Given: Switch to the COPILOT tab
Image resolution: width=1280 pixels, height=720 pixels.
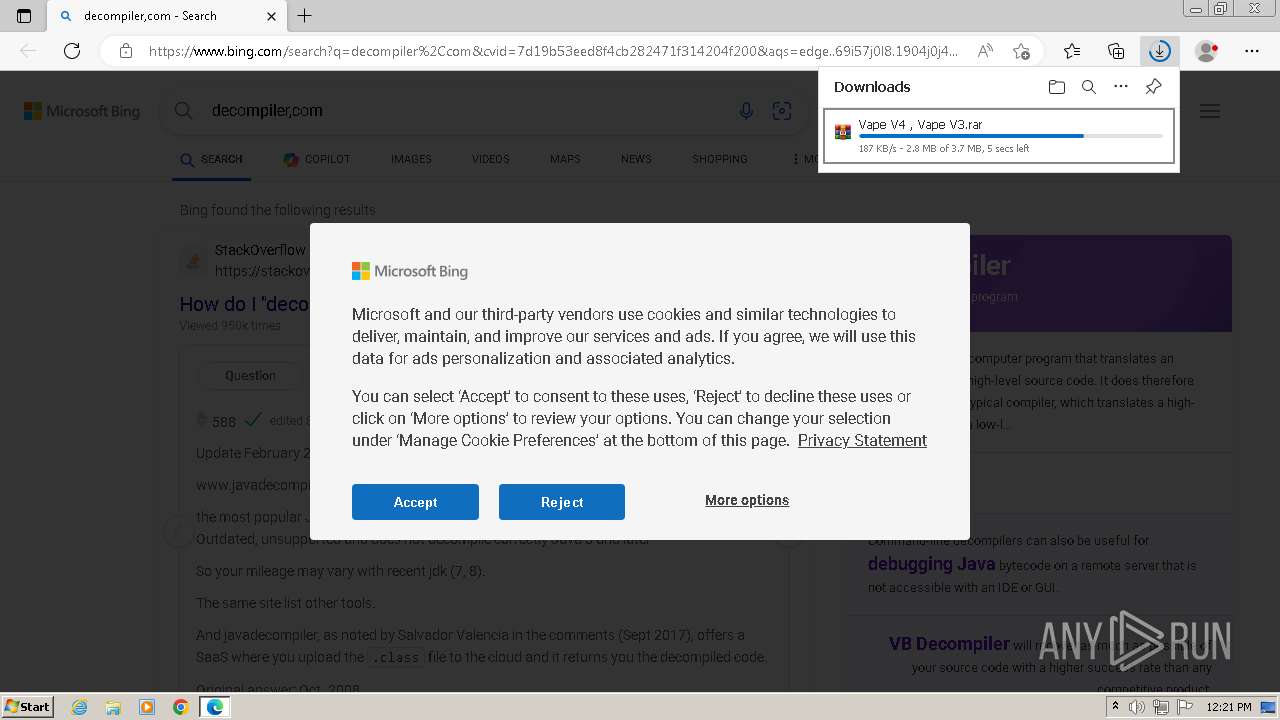Looking at the screenshot, I should [x=316, y=159].
